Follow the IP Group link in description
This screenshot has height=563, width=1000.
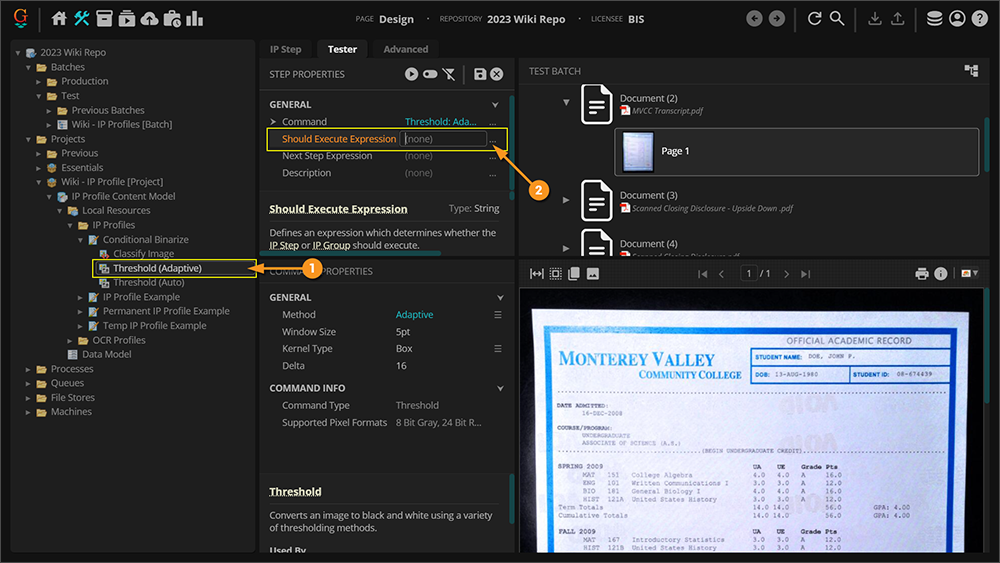pos(331,245)
